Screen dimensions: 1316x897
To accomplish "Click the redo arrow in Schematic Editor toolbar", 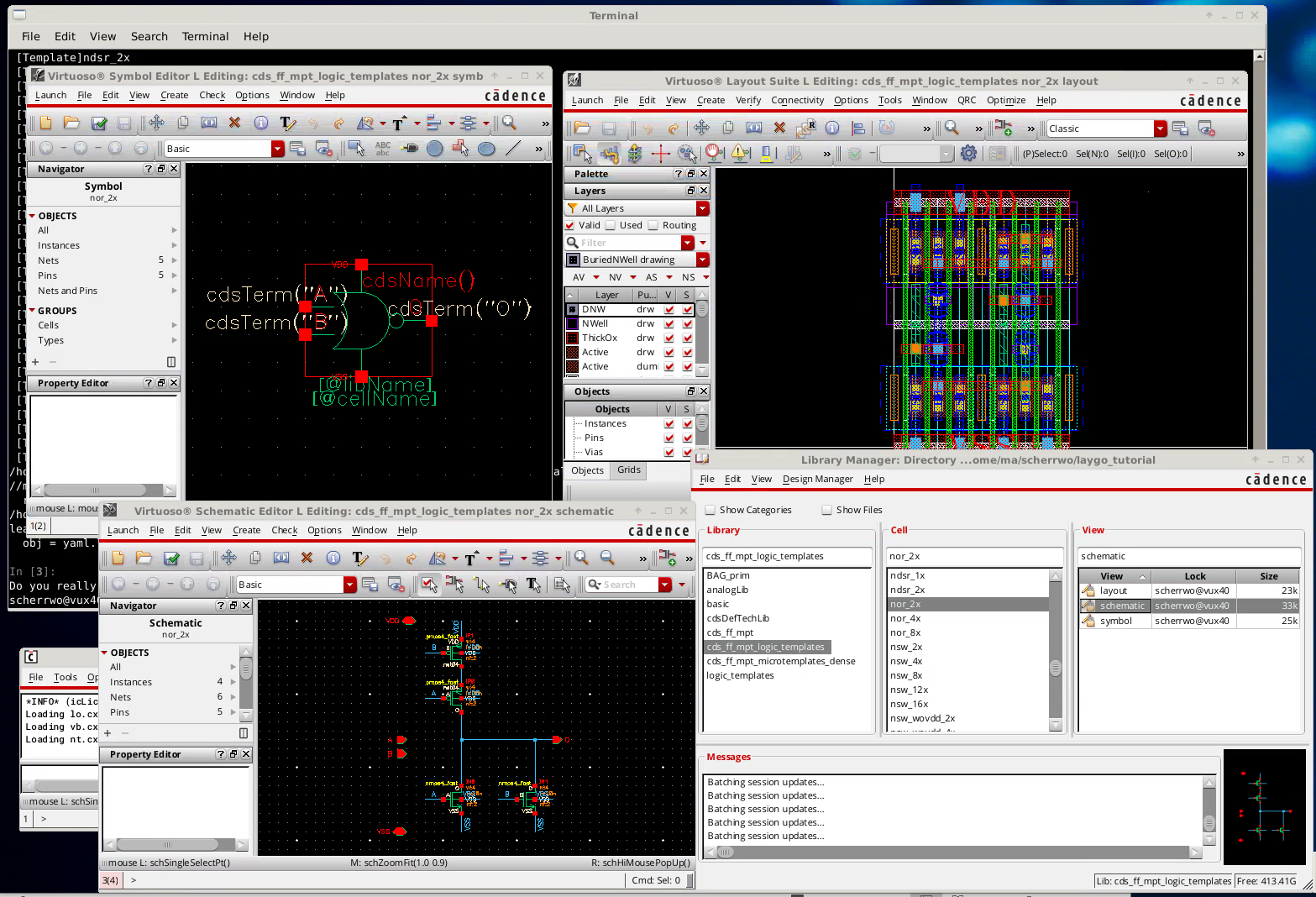I will click(x=411, y=559).
